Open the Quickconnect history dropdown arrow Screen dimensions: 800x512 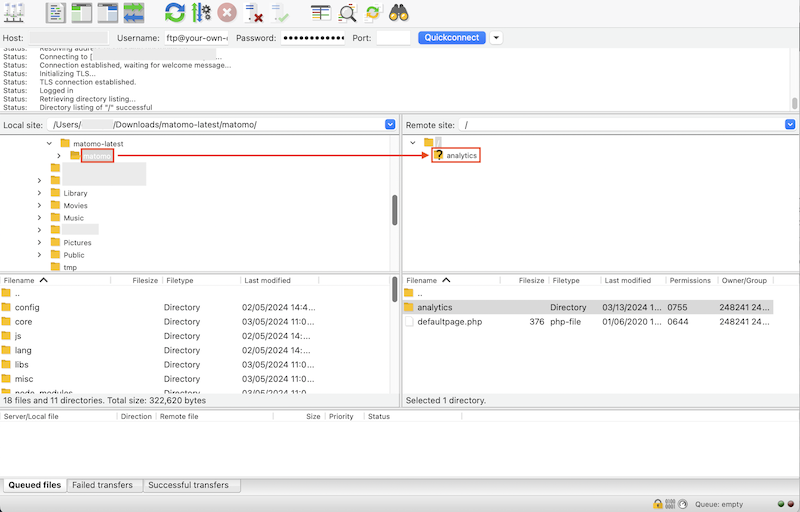(496, 38)
